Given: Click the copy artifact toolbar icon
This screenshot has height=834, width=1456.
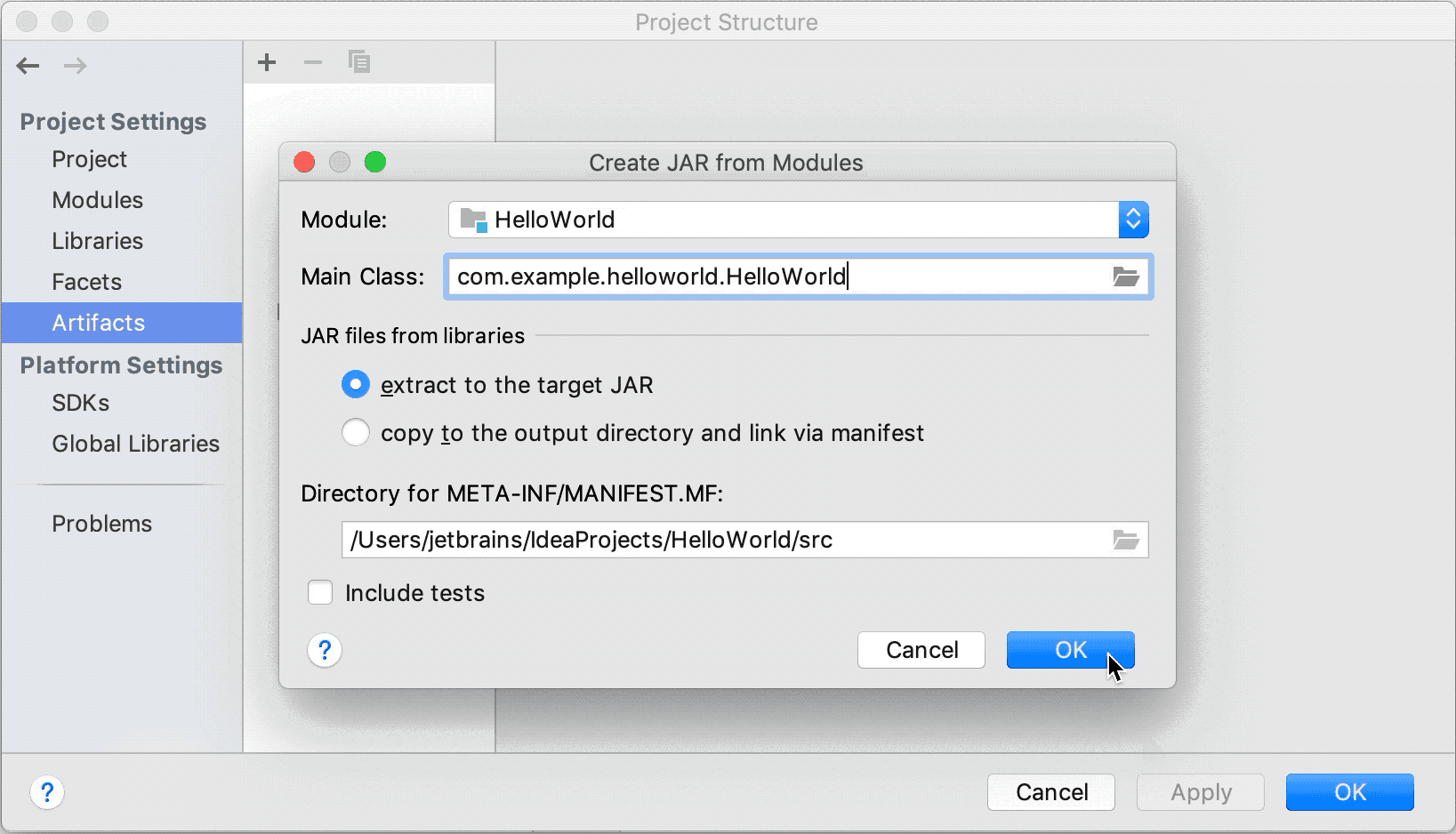Looking at the screenshot, I should 359,62.
